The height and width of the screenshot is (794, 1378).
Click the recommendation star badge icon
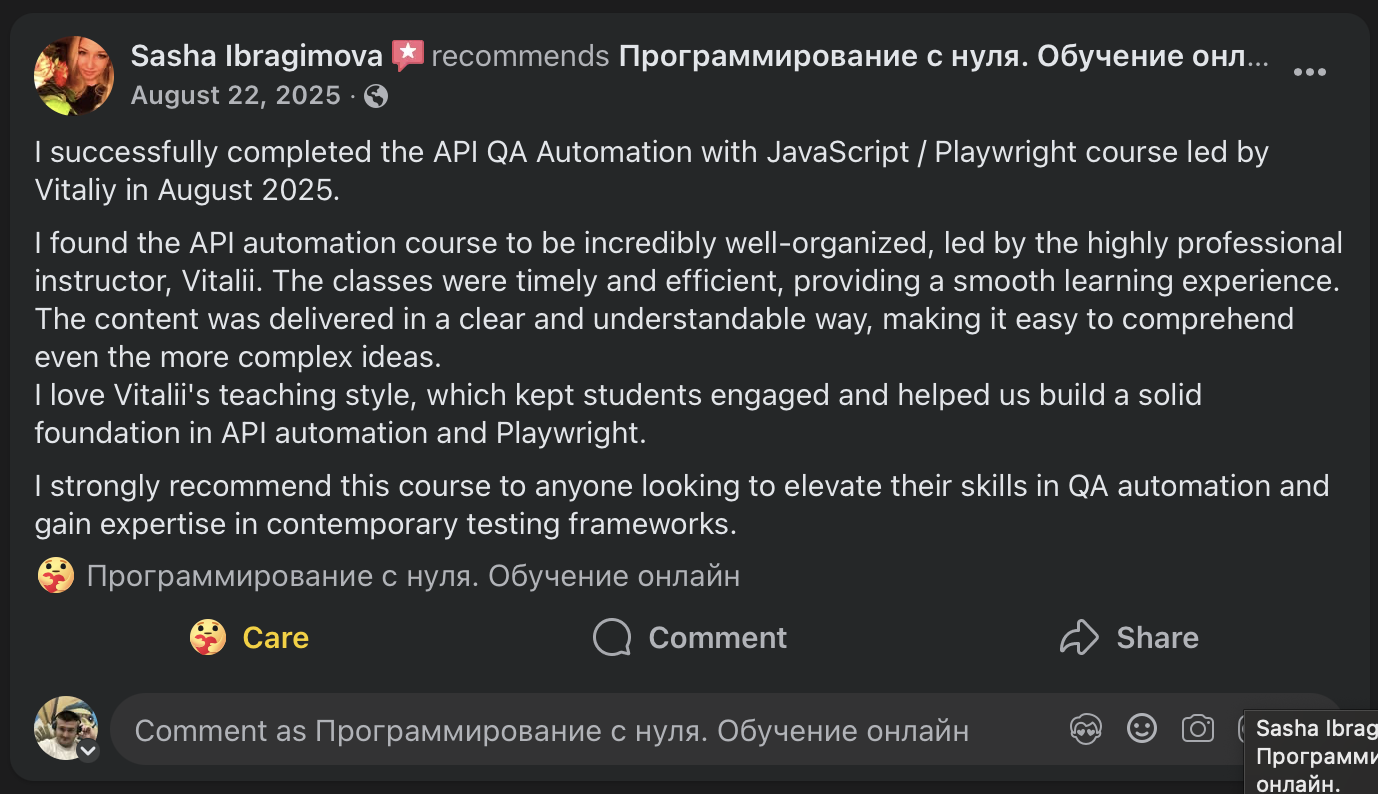(407, 55)
